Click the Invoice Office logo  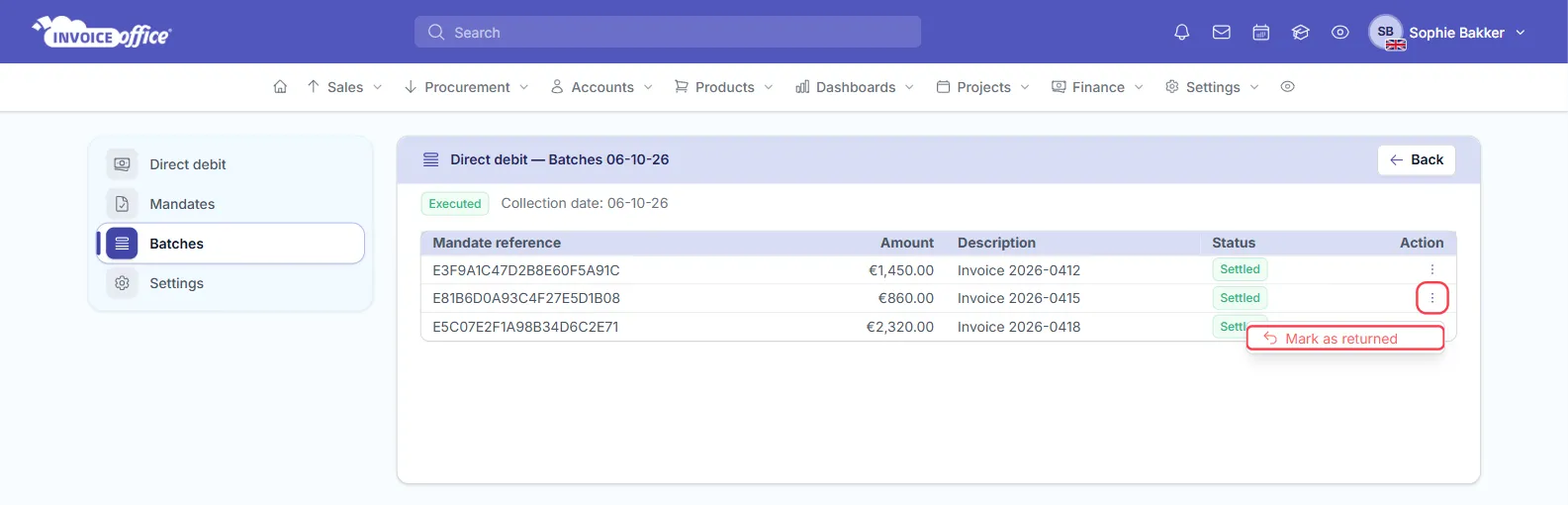point(102,33)
